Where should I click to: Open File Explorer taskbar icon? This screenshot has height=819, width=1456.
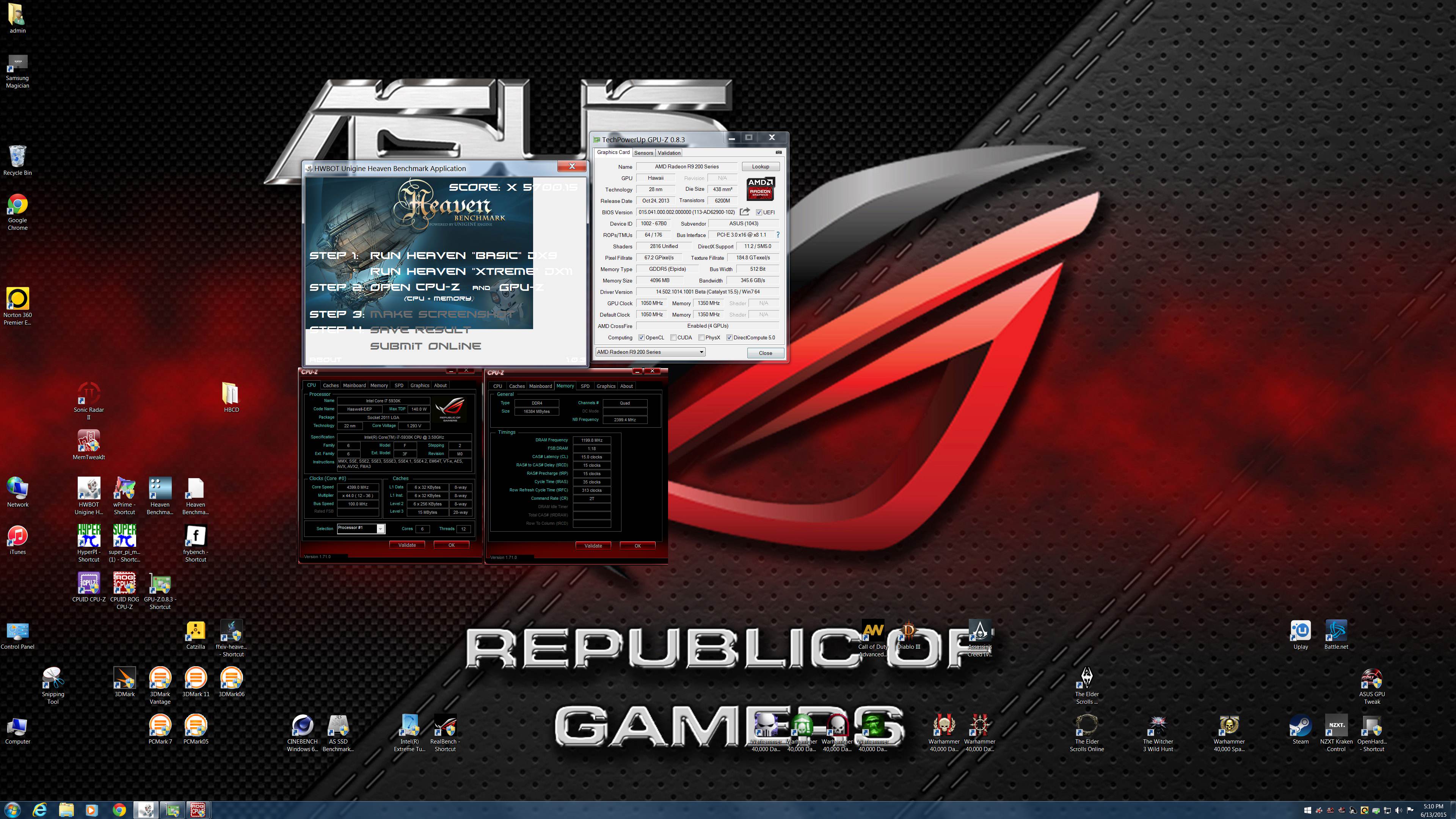click(x=66, y=810)
